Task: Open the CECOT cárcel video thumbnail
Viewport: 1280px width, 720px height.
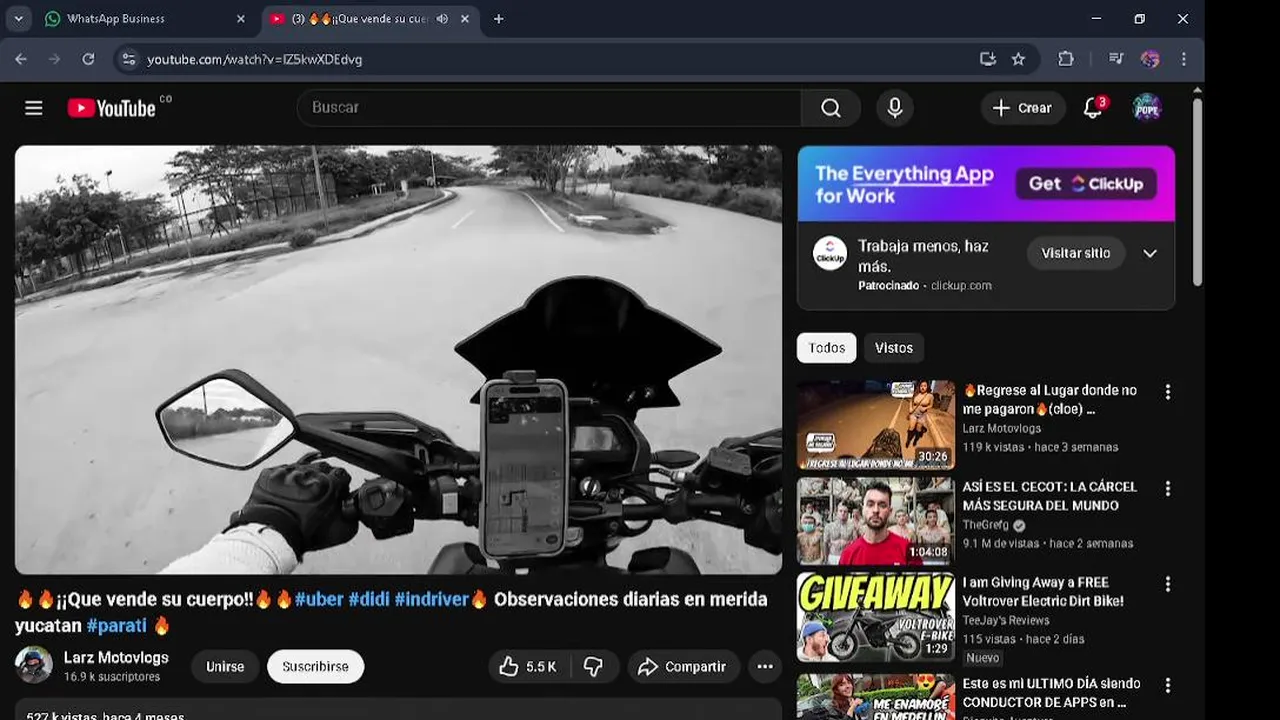Action: tap(876, 521)
